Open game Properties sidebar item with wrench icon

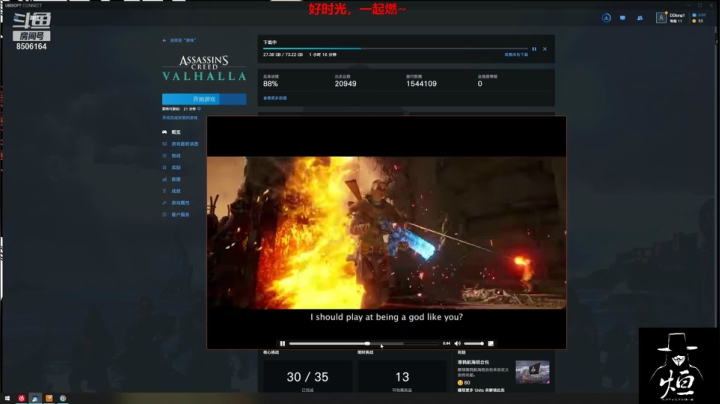[x=176, y=203]
